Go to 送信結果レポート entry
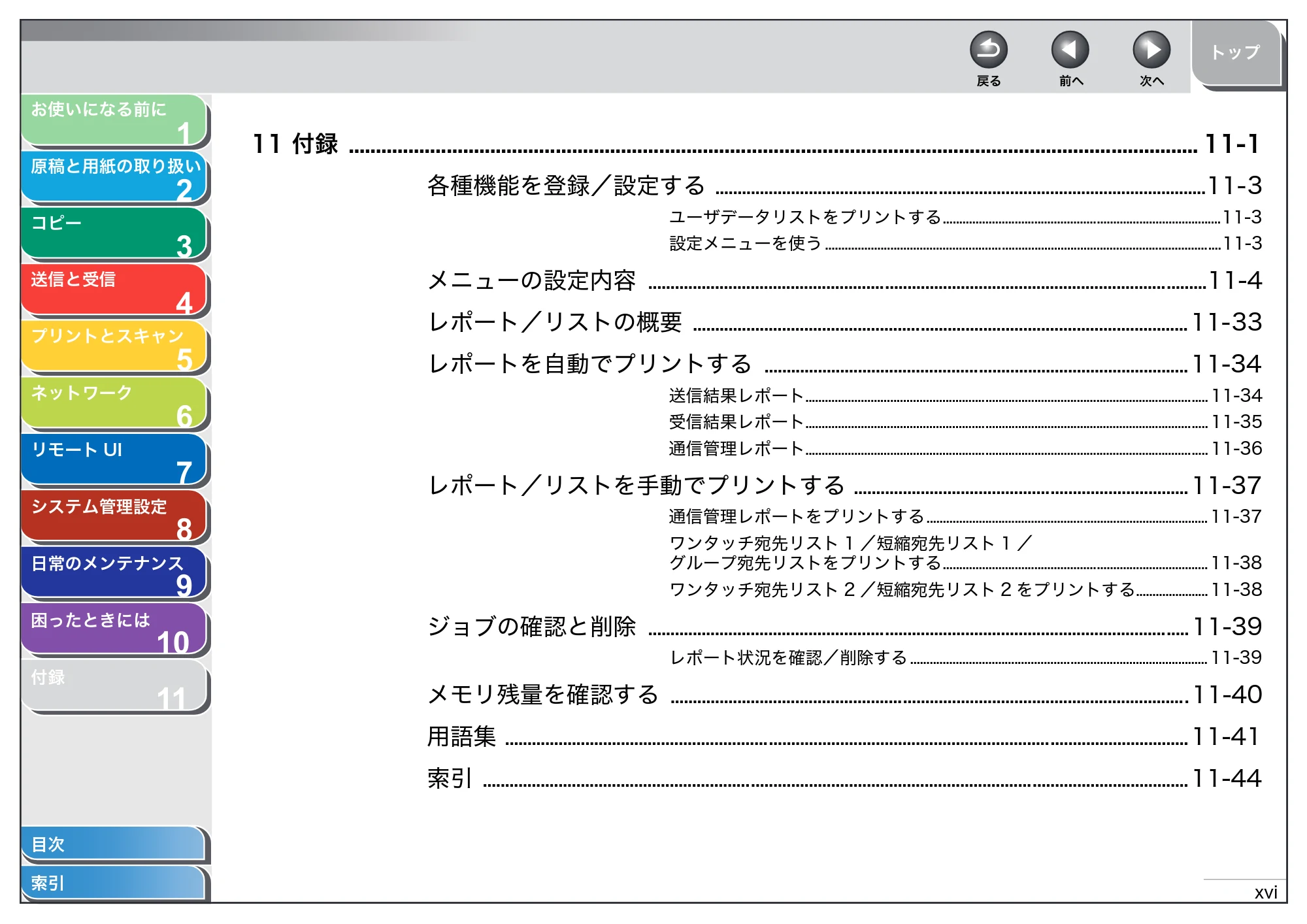The image size is (1307, 924). click(x=965, y=395)
